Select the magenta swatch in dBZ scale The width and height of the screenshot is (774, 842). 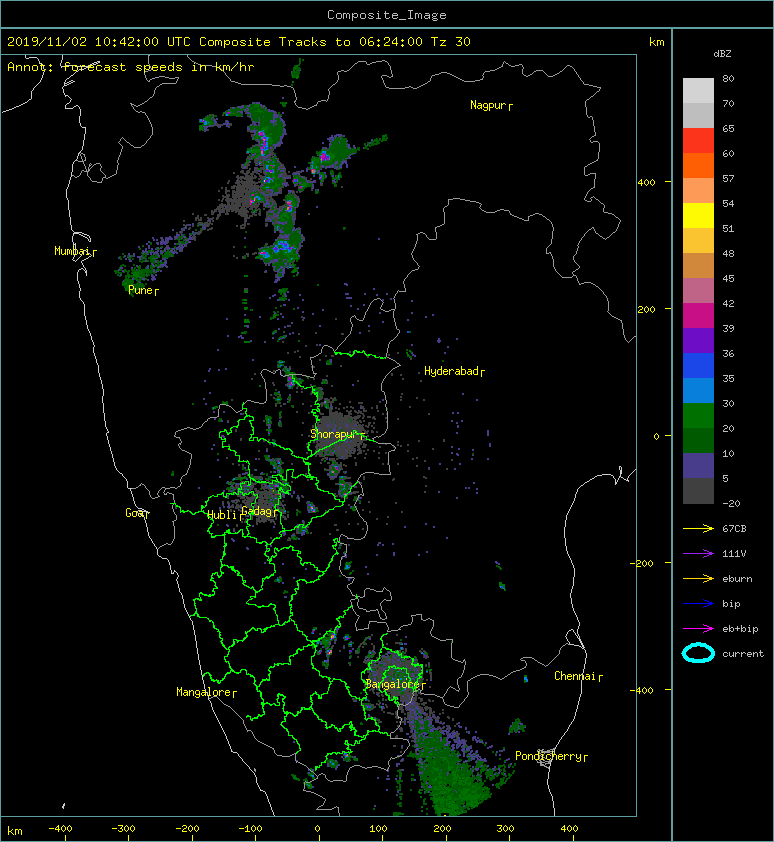pos(698,316)
